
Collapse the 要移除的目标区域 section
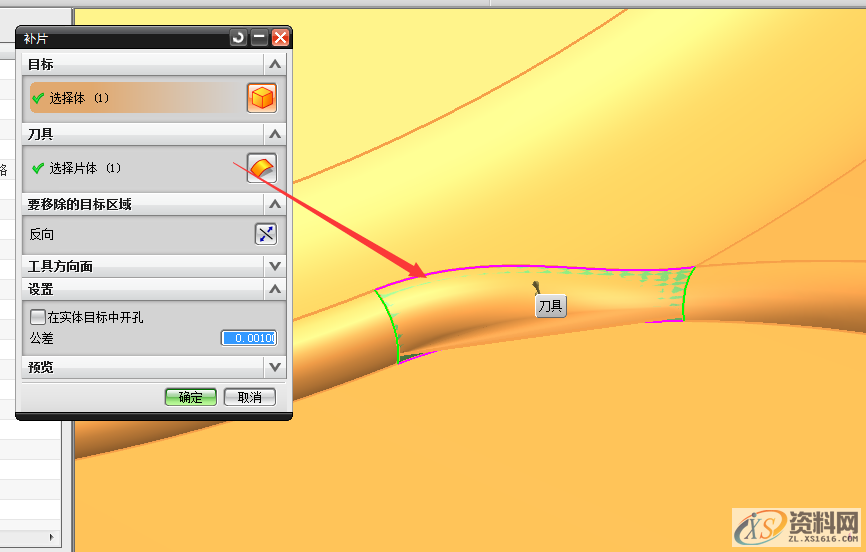coord(275,204)
